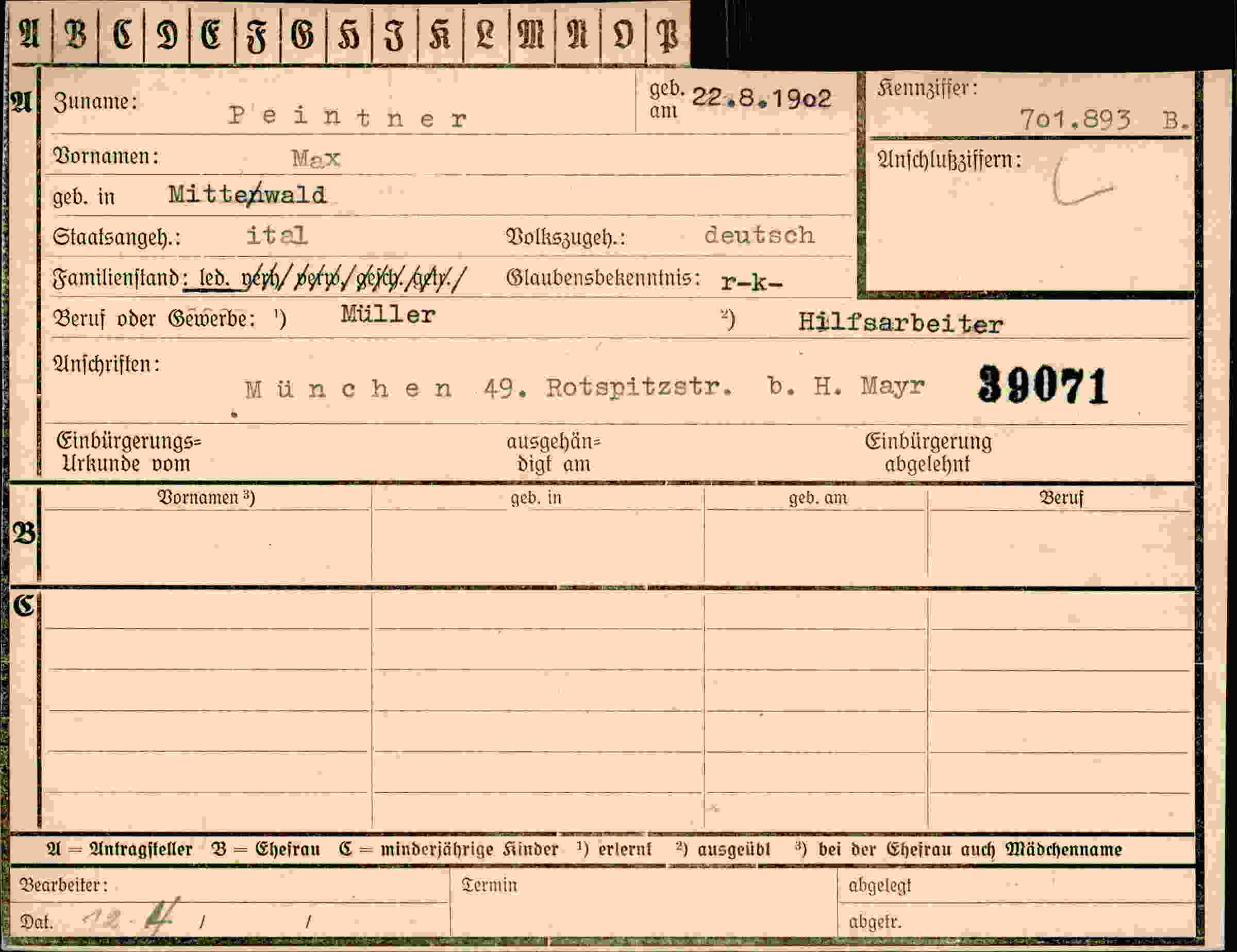Image resolution: width=1237 pixels, height=952 pixels.
Task: Click the 'Vornamen ³)' column header
Action: 206,497
